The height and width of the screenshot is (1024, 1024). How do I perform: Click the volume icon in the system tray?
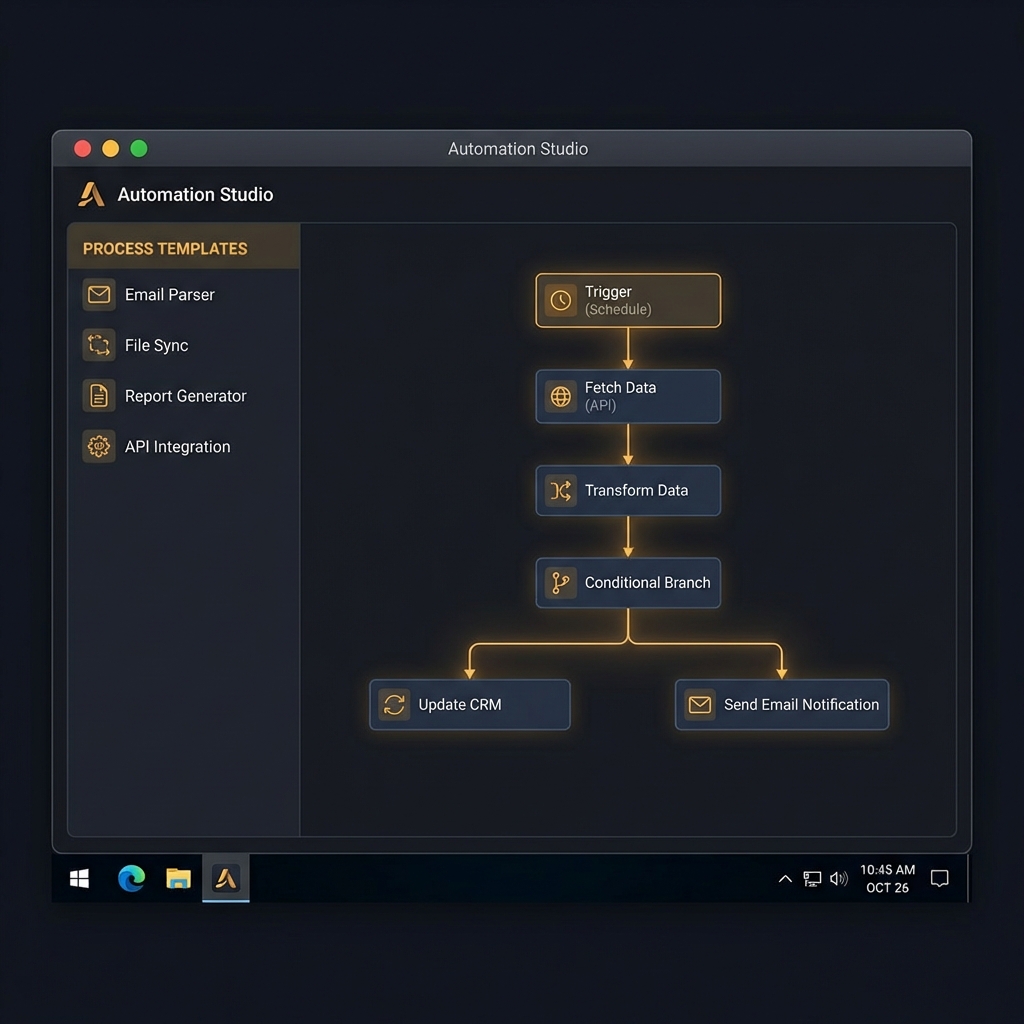838,879
